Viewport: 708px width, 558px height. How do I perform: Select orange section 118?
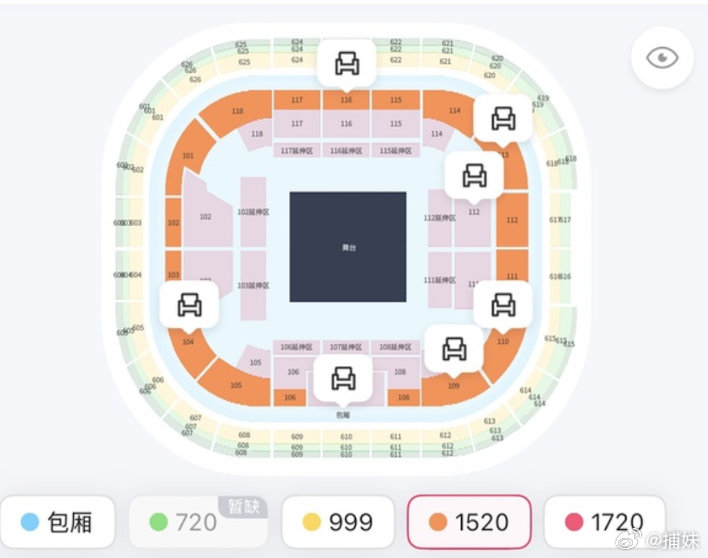coord(235,112)
